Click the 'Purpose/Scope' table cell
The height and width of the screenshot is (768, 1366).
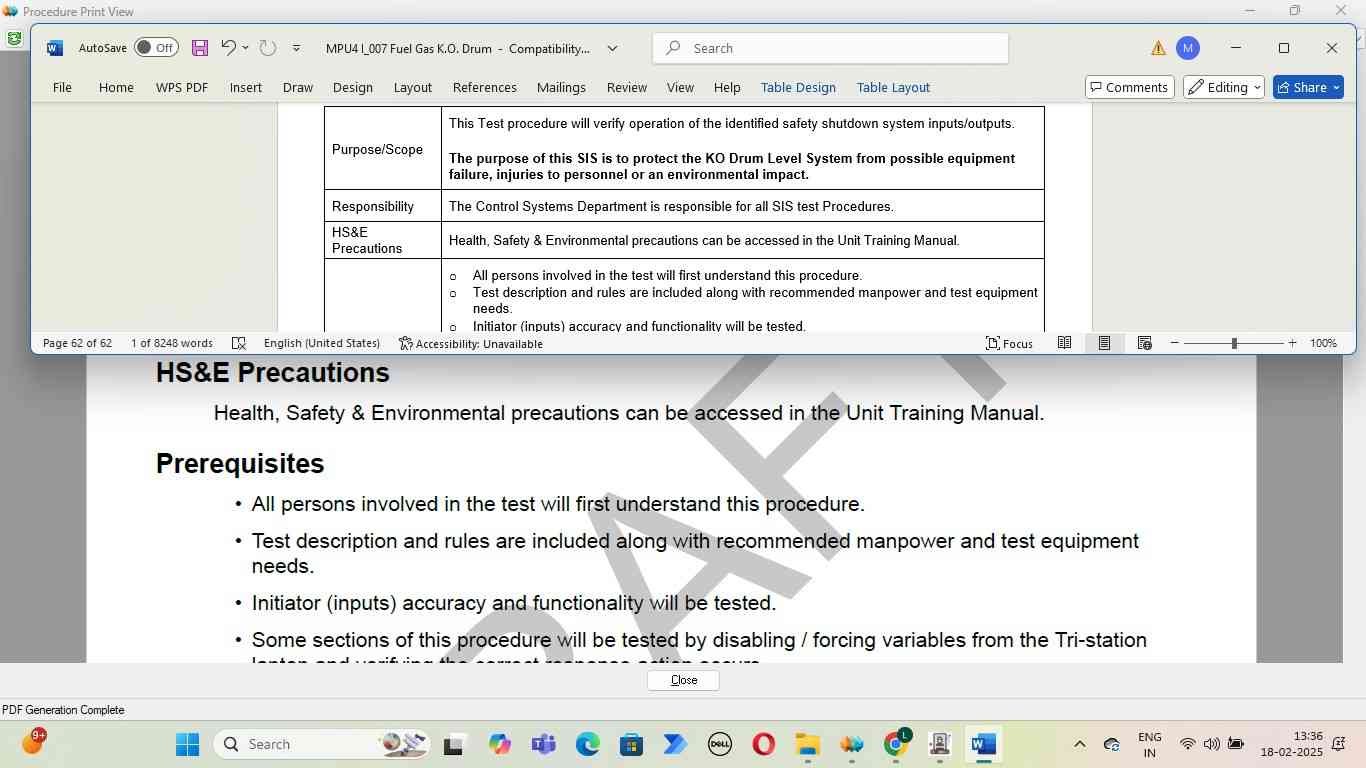383,149
